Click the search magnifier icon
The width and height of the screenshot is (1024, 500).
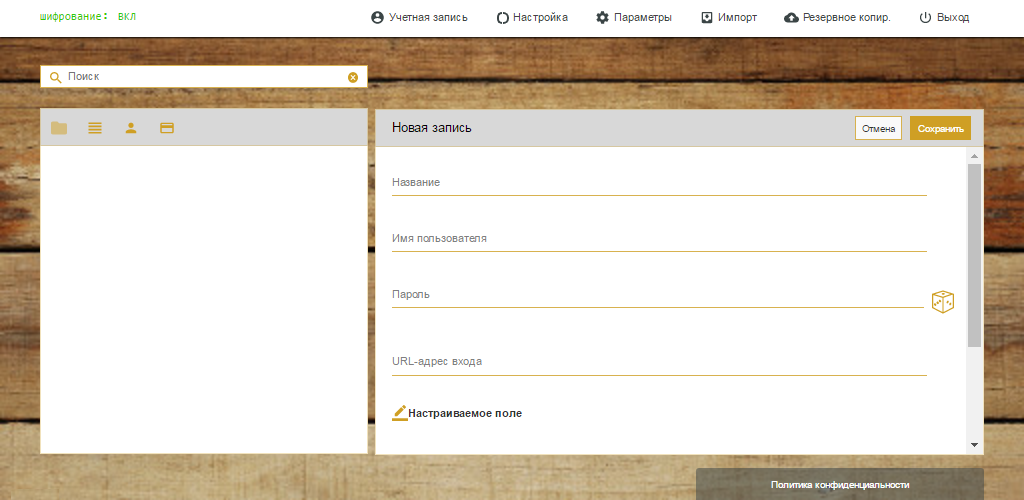click(56, 77)
